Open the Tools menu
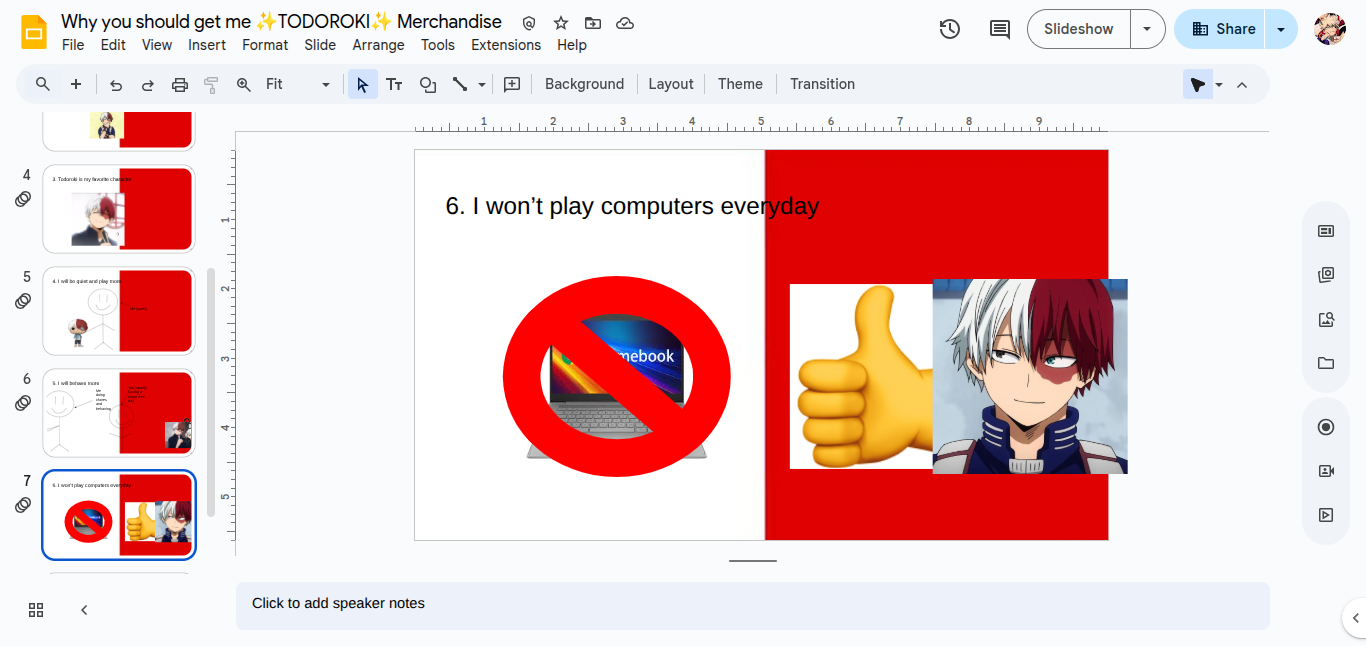1366x646 pixels. coord(438,45)
